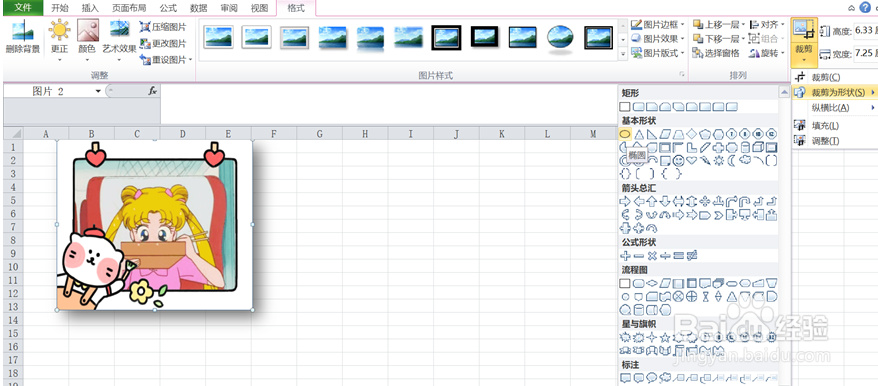878x386 pixels.
Task: Select the smiley face shape
Action: 679,160
